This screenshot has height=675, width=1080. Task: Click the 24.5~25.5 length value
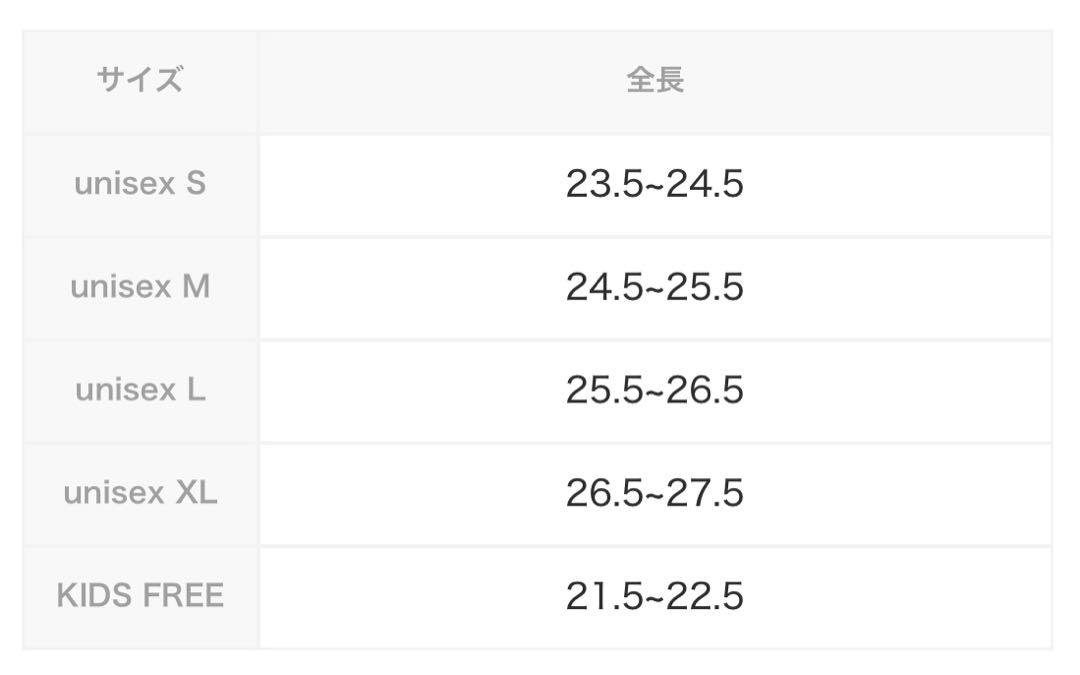click(x=655, y=287)
